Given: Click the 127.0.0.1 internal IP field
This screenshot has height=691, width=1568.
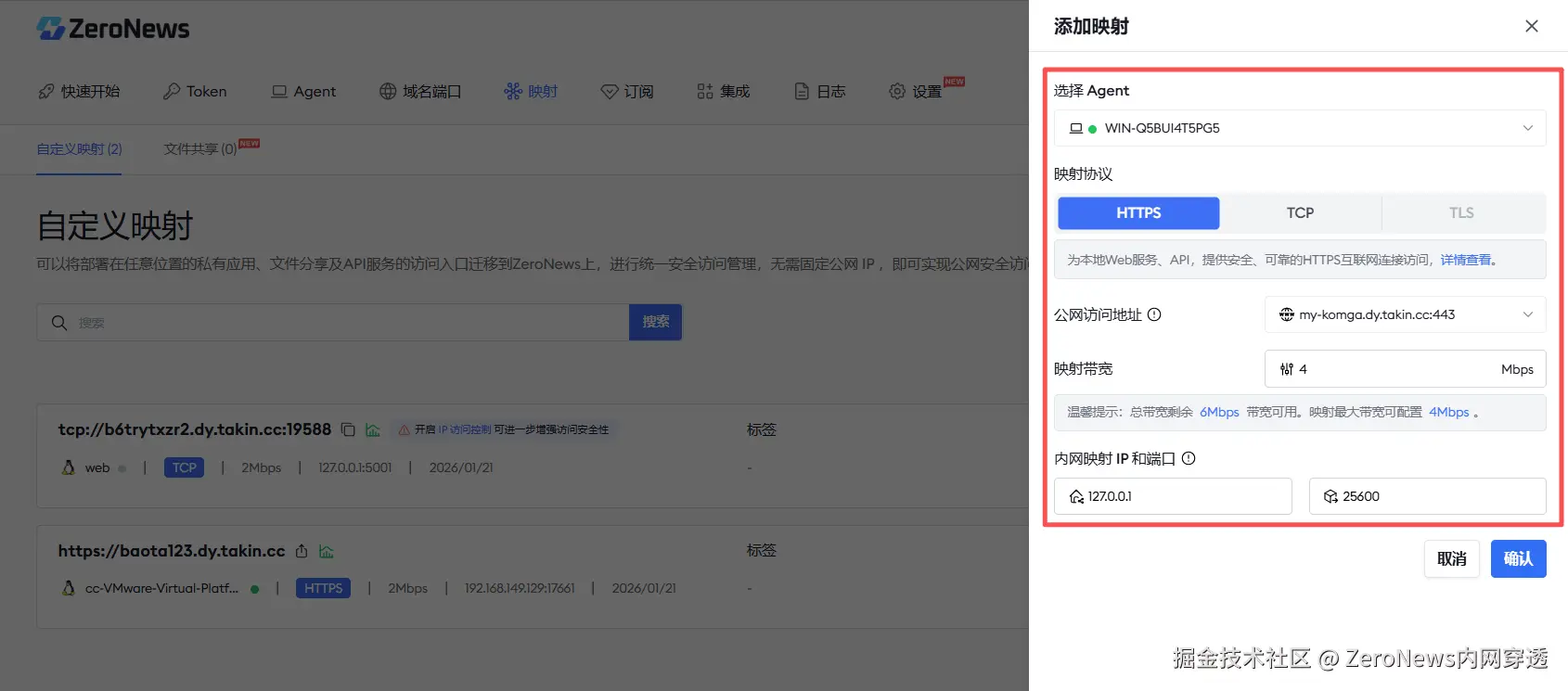Looking at the screenshot, I should 1173,496.
